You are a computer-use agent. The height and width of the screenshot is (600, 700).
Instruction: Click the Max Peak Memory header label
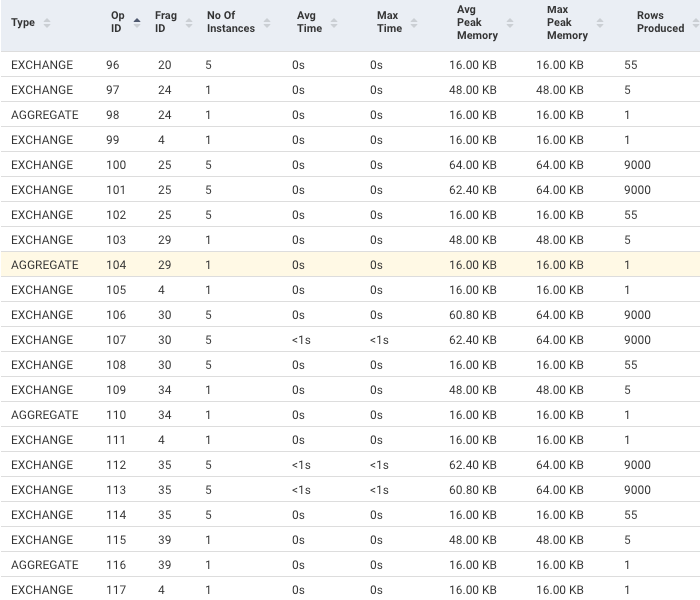[567, 22]
